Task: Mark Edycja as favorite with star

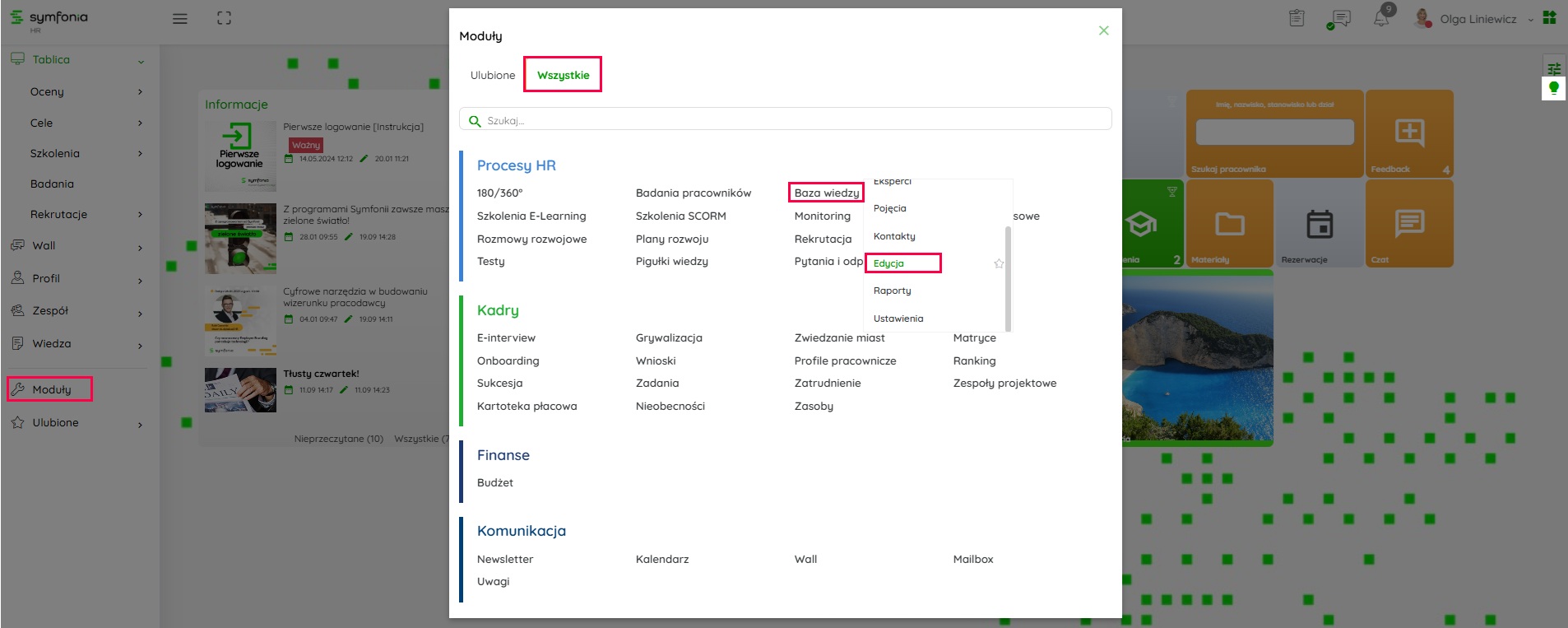Action: pyautogui.click(x=999, y=263)
